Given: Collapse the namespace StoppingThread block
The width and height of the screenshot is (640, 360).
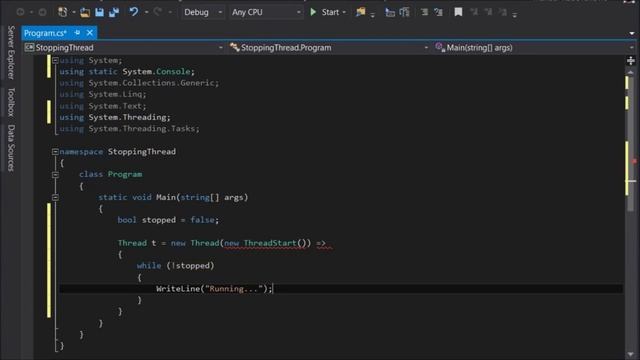Looking at the screenshot, I should (55, 151).
